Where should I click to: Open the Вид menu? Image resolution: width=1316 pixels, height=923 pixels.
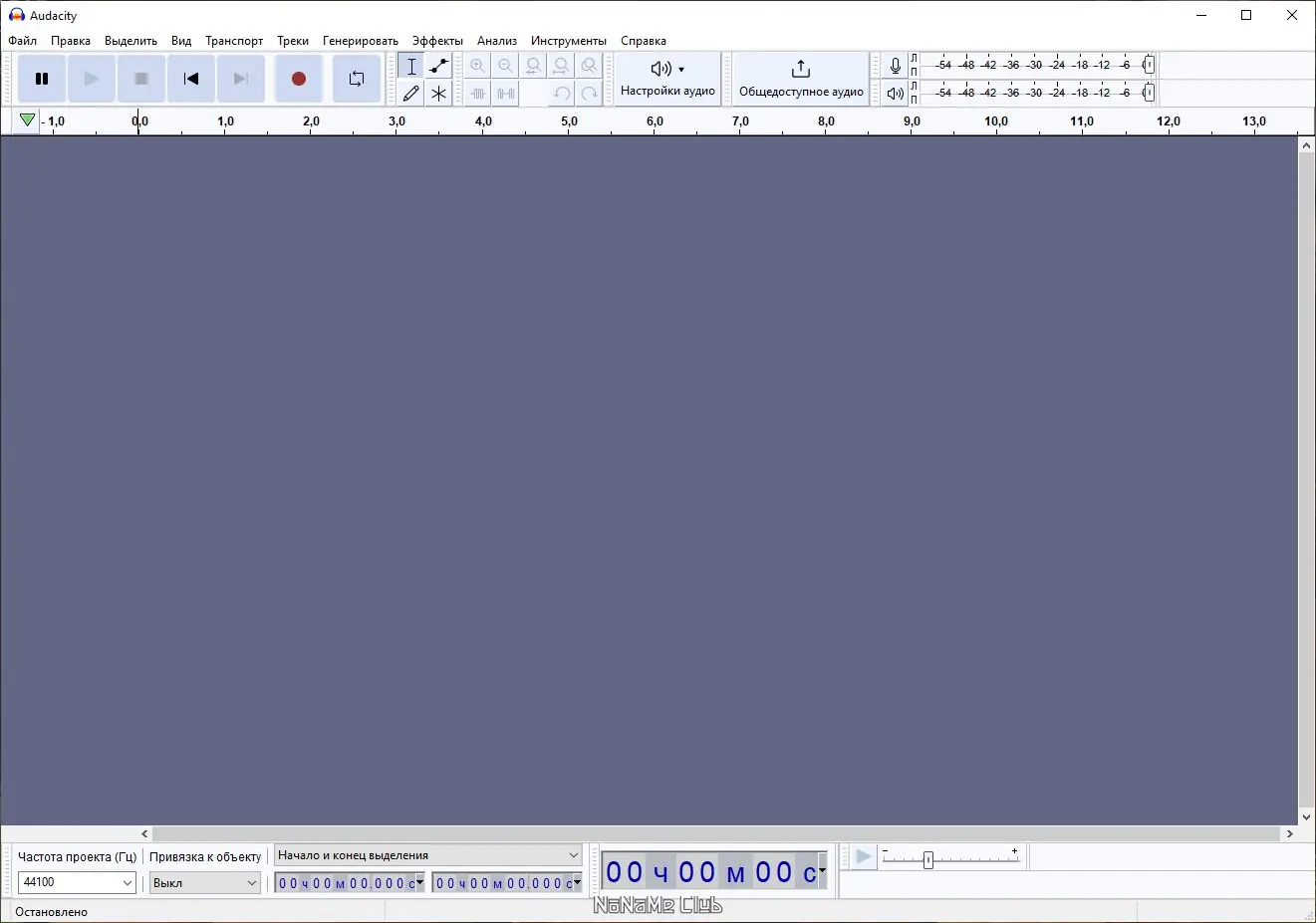181,41
